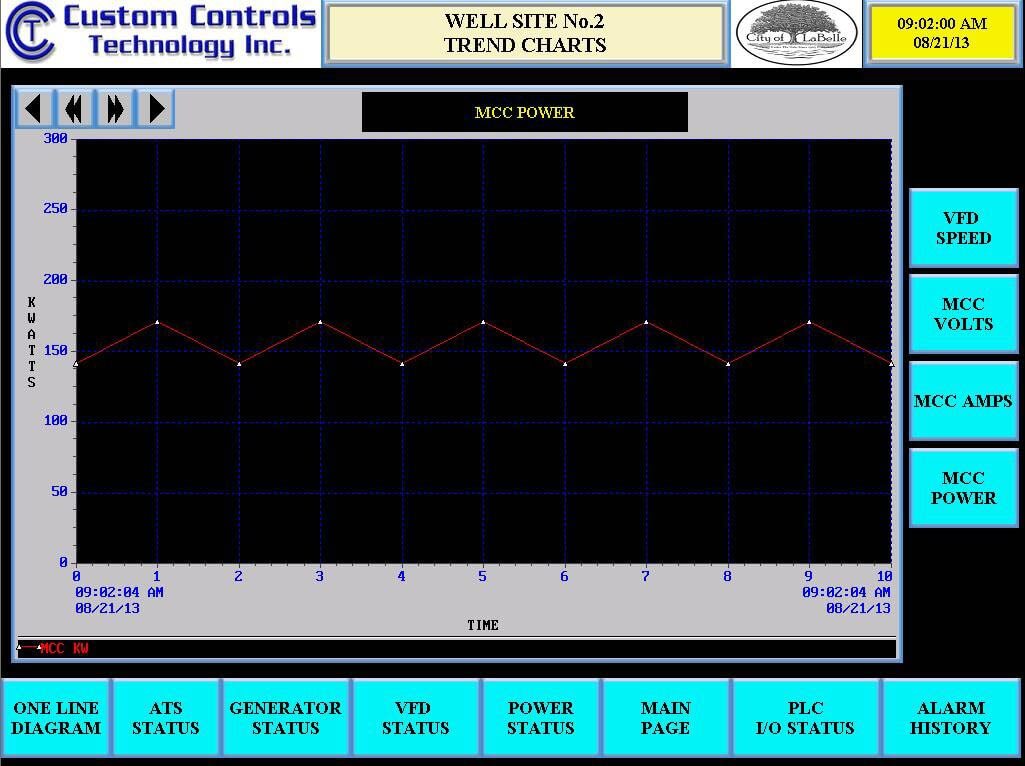Go to the ATS Status page
This screenshot has width=1025, height=766.
click(166, 718)
